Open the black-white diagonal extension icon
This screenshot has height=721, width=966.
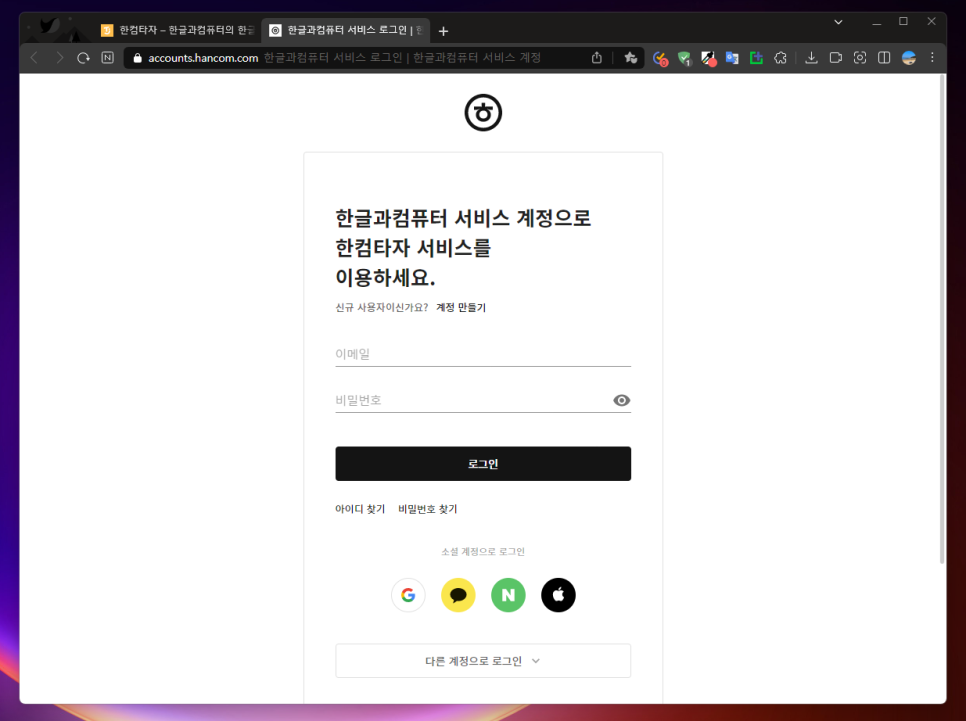click(708, 59)
